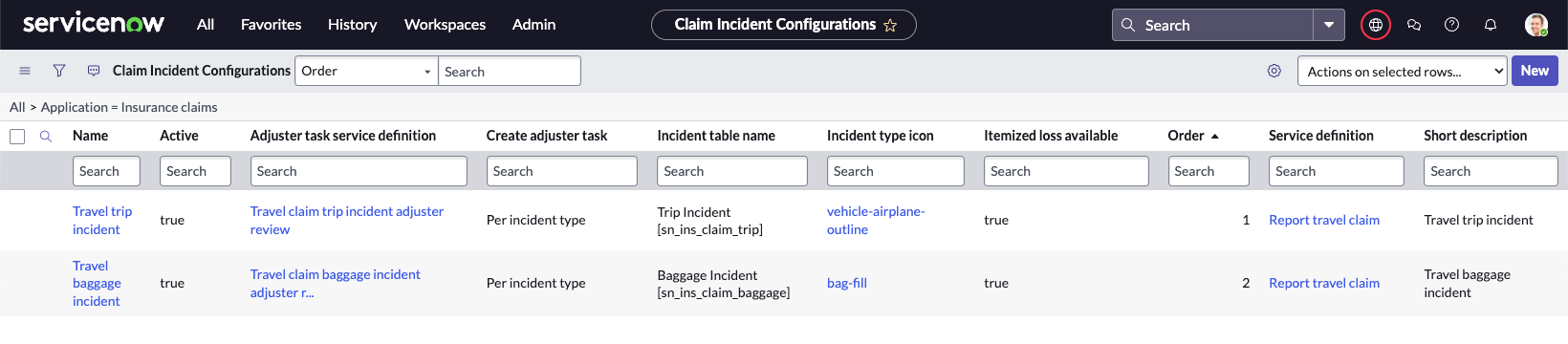Open Report travel claim in baggage row
Viewport: 1568px width, 344px height.
pos(1324,284)
